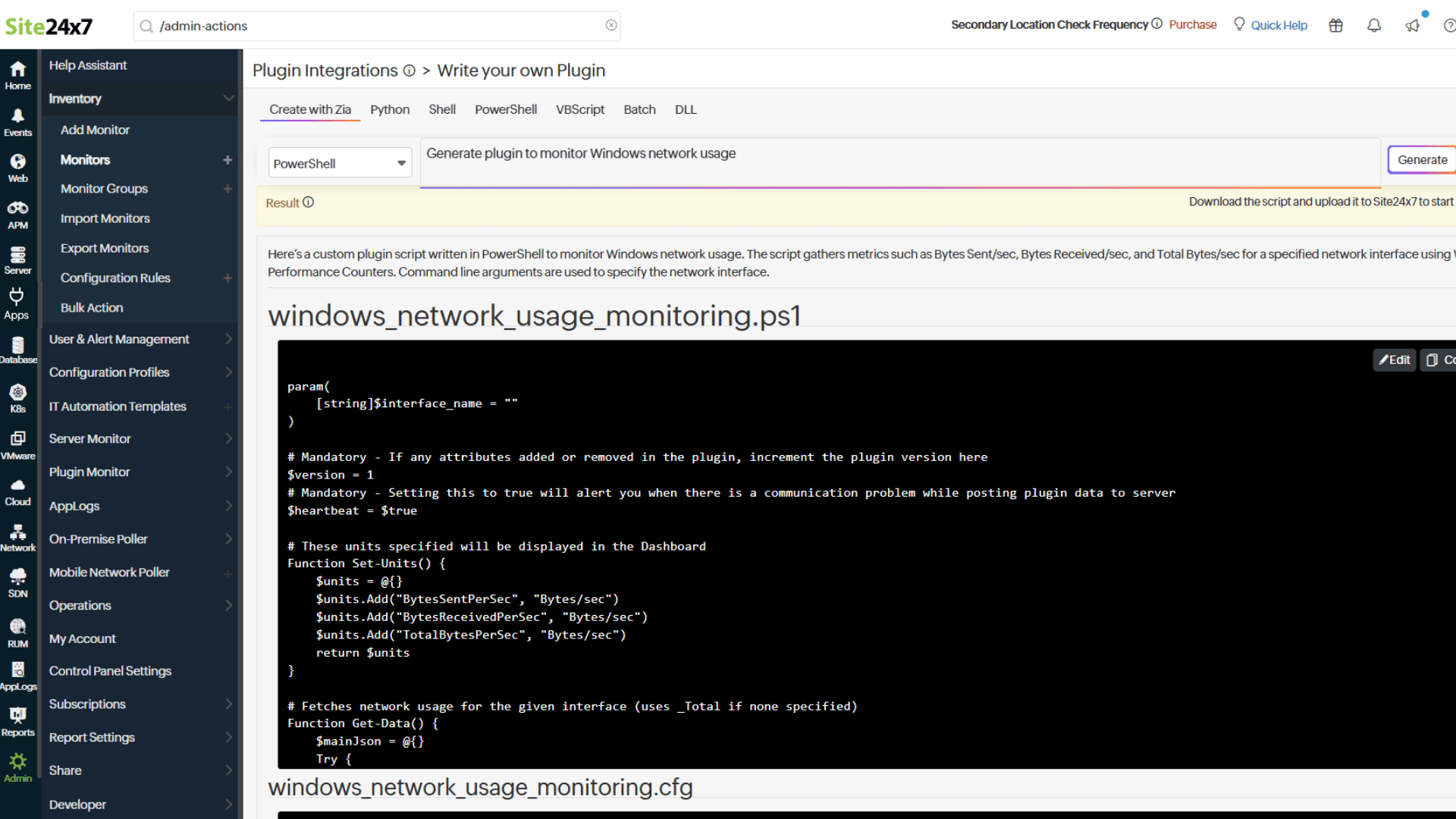The width and height of the screenshot is (1456, 819).
Task: Expand the Share menu
Action: 228,770
